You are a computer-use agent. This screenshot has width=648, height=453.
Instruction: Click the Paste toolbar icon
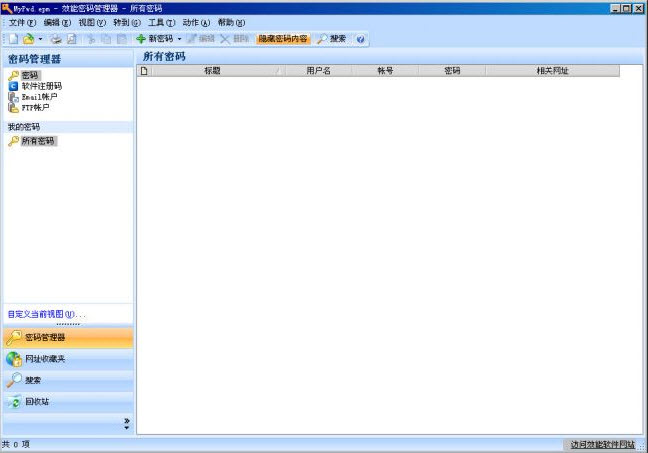122,39
